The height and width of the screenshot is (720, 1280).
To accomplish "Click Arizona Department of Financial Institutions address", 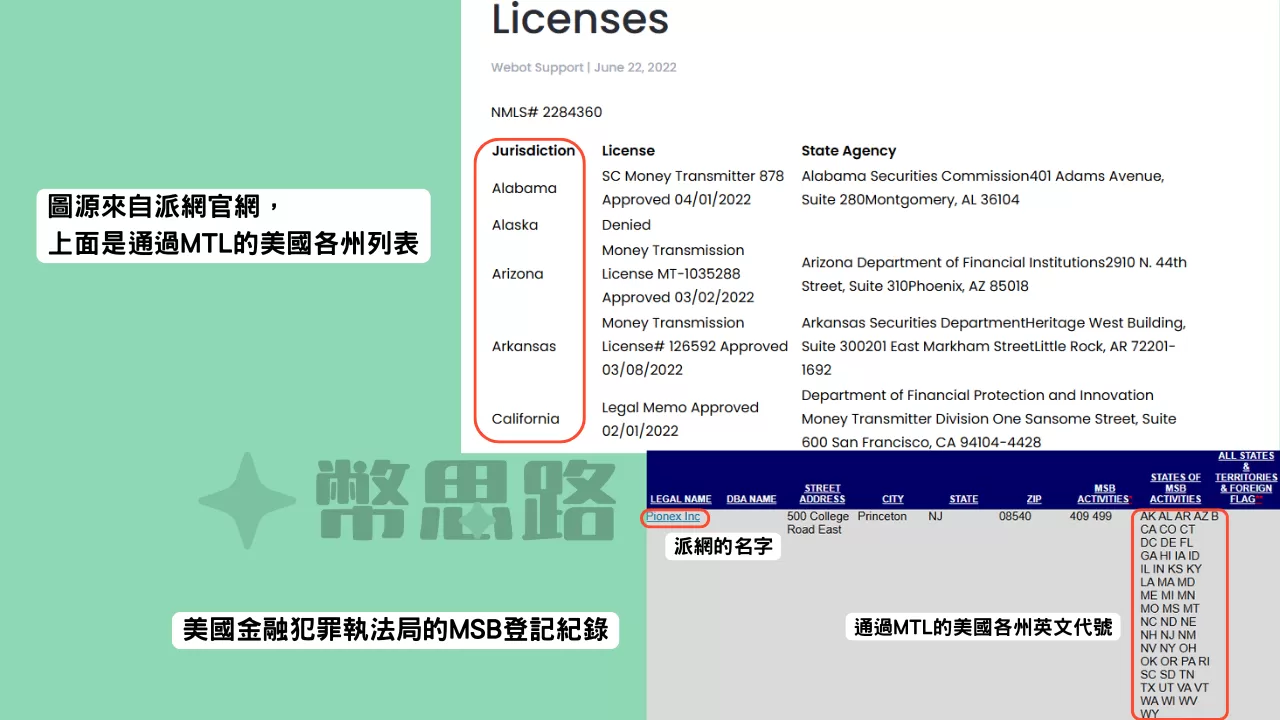I will tap(994, 274).
